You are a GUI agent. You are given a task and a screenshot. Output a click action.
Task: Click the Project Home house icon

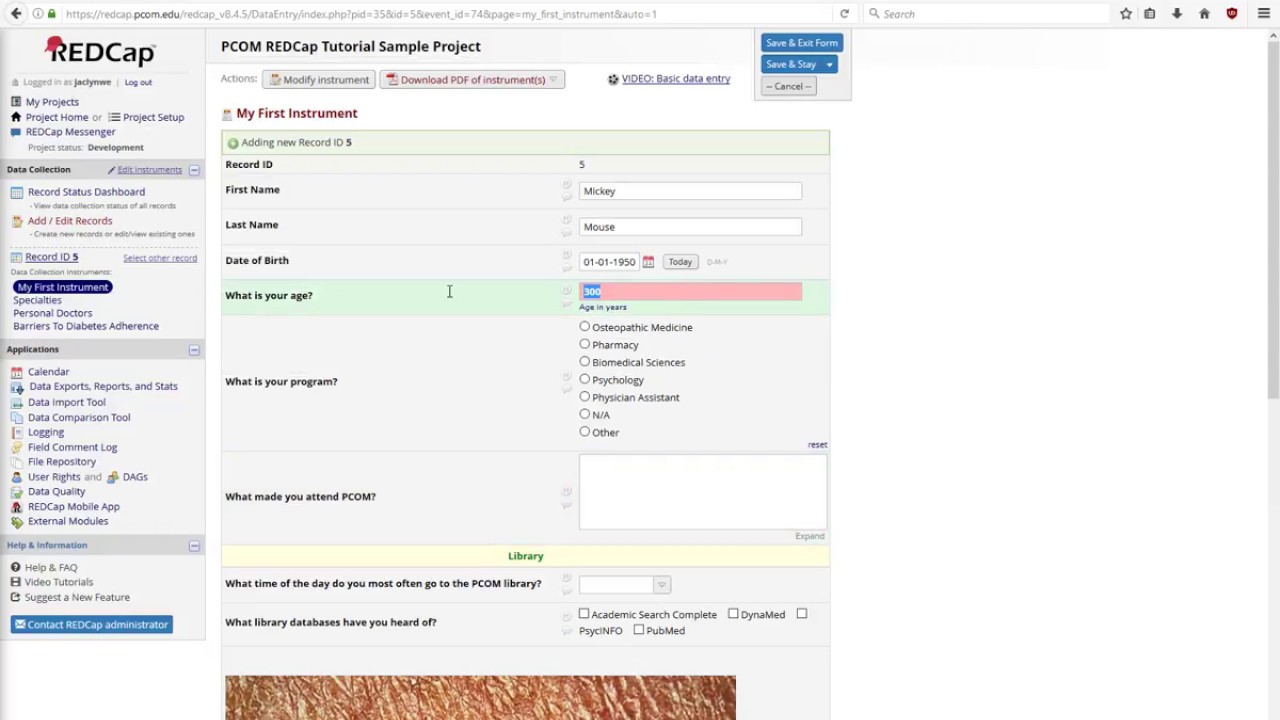click(16, 117)
